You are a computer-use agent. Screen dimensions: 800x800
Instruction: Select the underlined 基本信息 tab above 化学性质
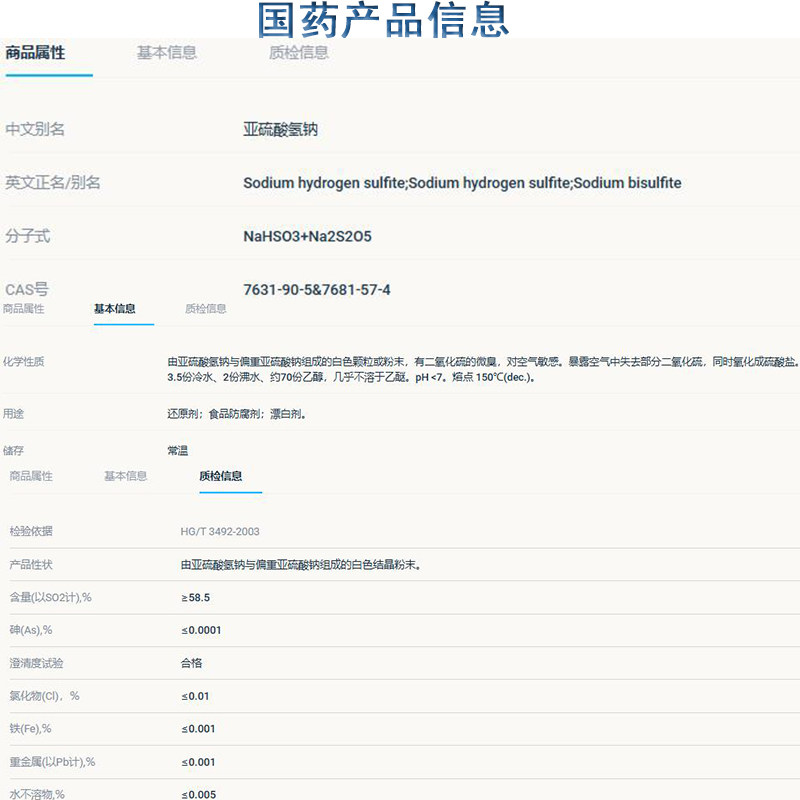[x=115, y=309]
